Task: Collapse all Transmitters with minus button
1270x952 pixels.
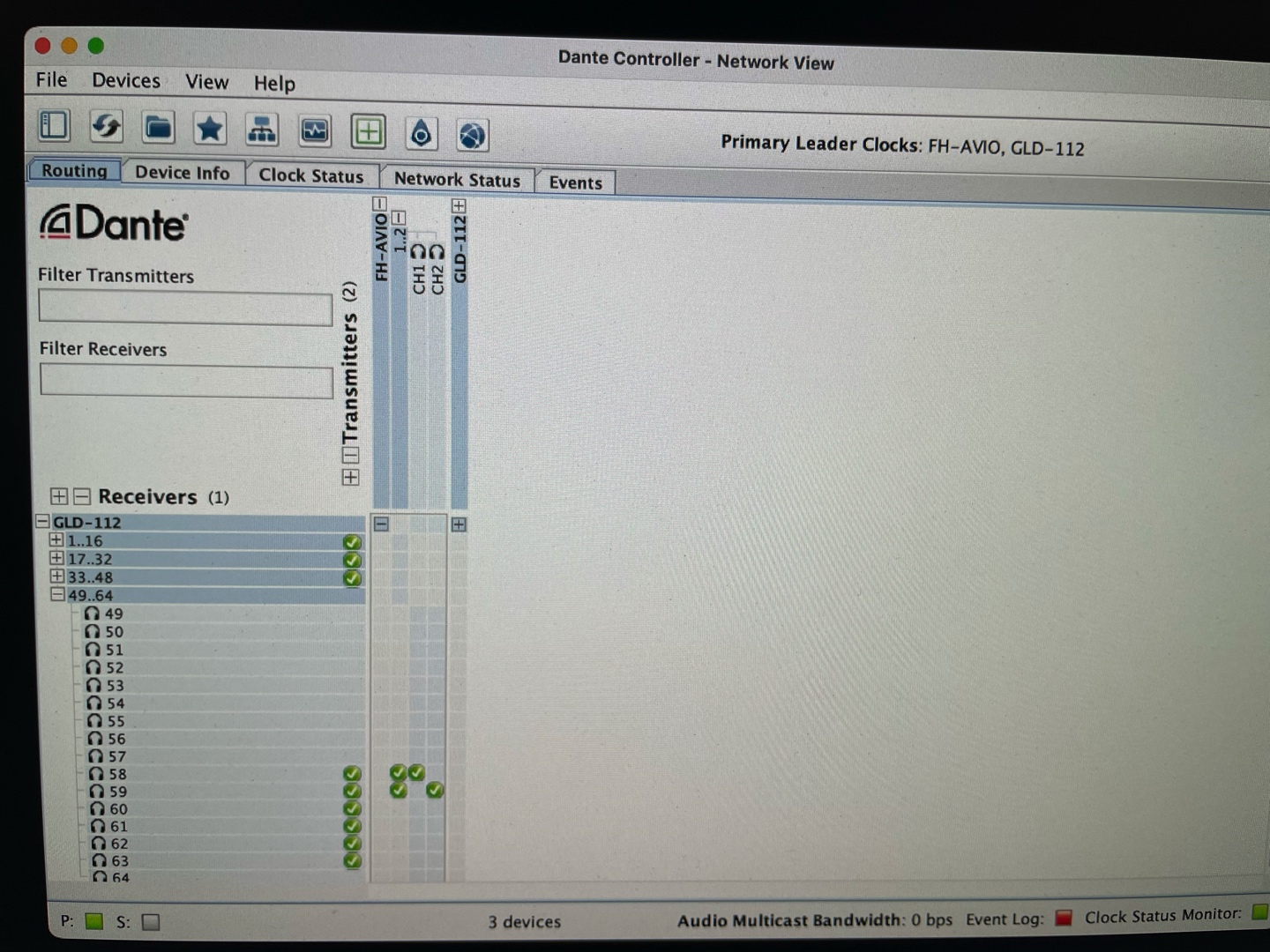Action: click(x=350, y=455)
